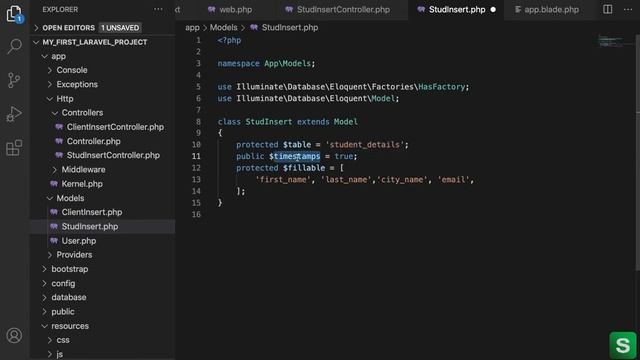This screenshot has width=640, height=360.
Task: Open Controller.php in explorer
Action: [x=93, y=141]
